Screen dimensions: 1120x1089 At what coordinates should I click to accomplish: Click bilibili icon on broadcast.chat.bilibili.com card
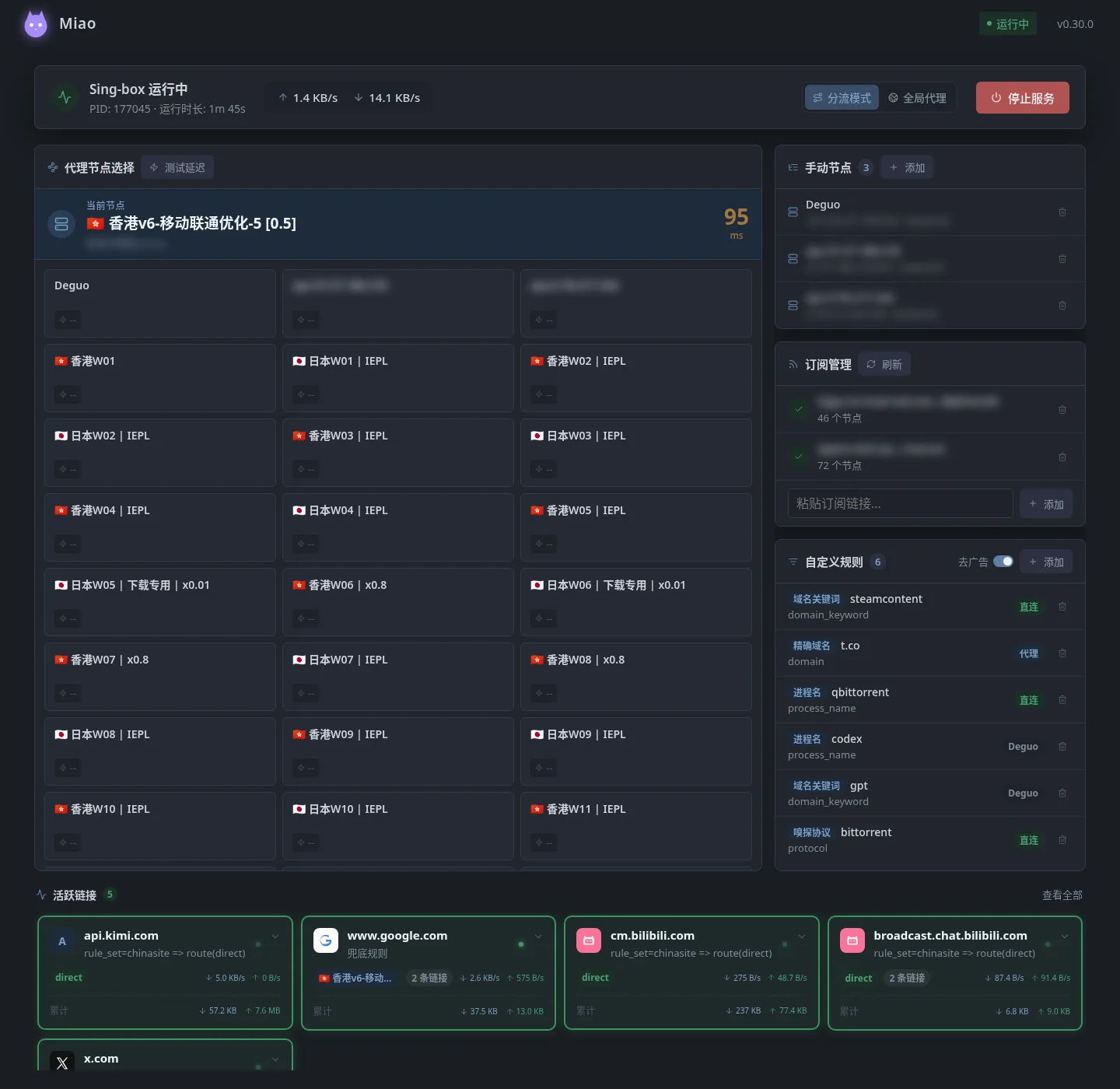[852, 941]
